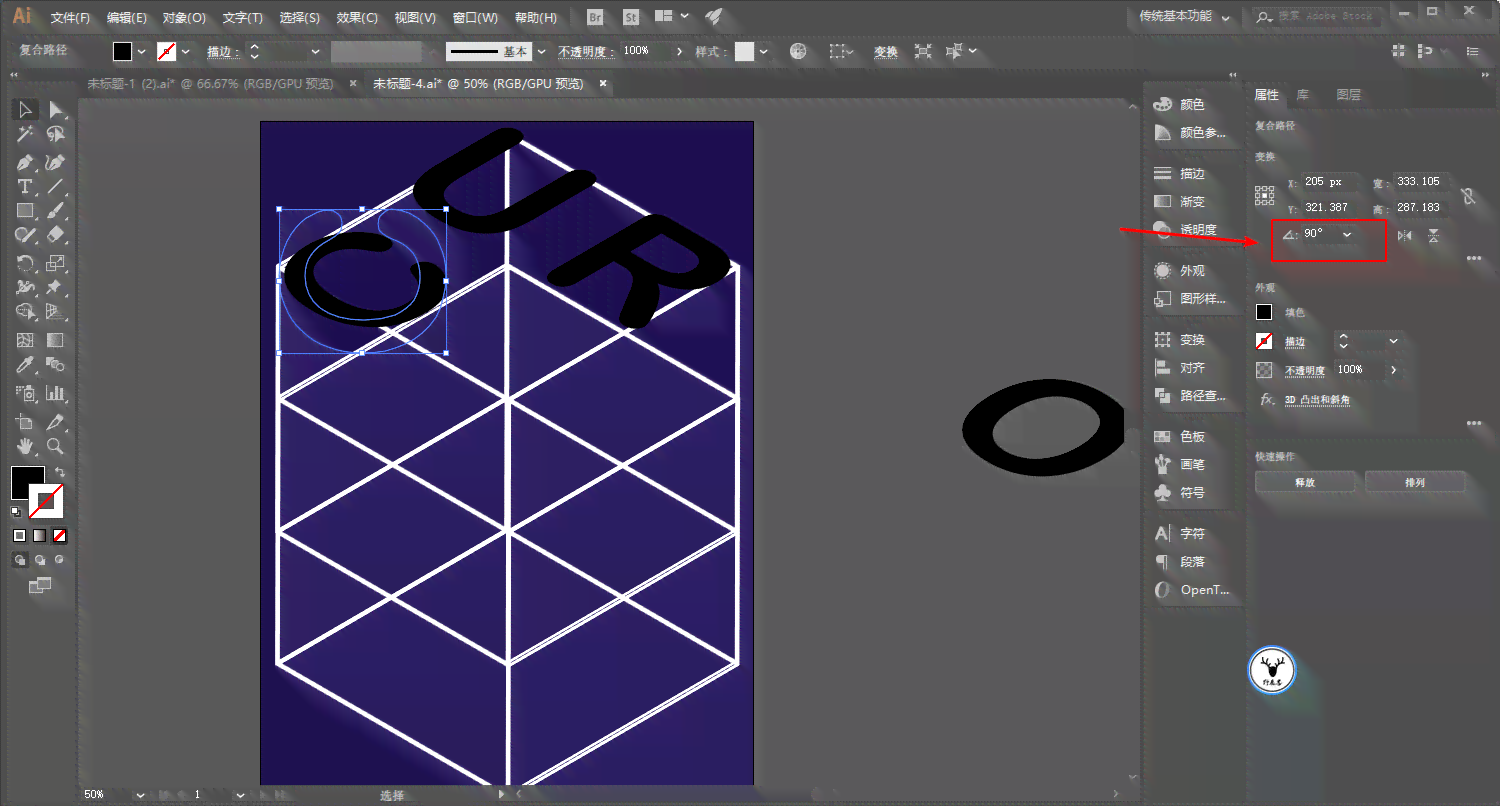
Task: Click the 不透明度 link in Properties panel
Action: point(1305,370)
